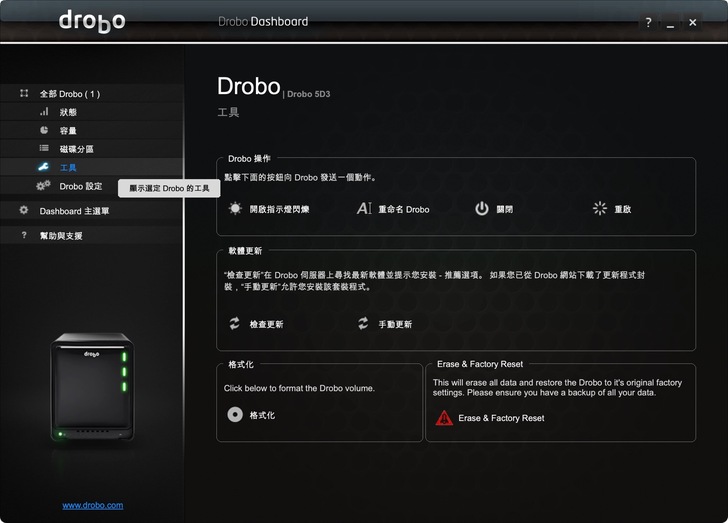Open the 容量 capacity page
Image resolution: width=728 pixels, height=523 pixels.
coord(92,131)
